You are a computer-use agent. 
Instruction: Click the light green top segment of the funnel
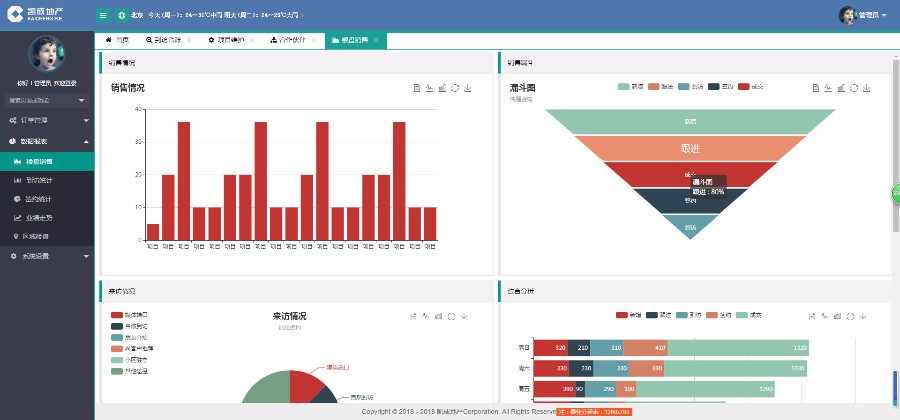pos(690,122)
